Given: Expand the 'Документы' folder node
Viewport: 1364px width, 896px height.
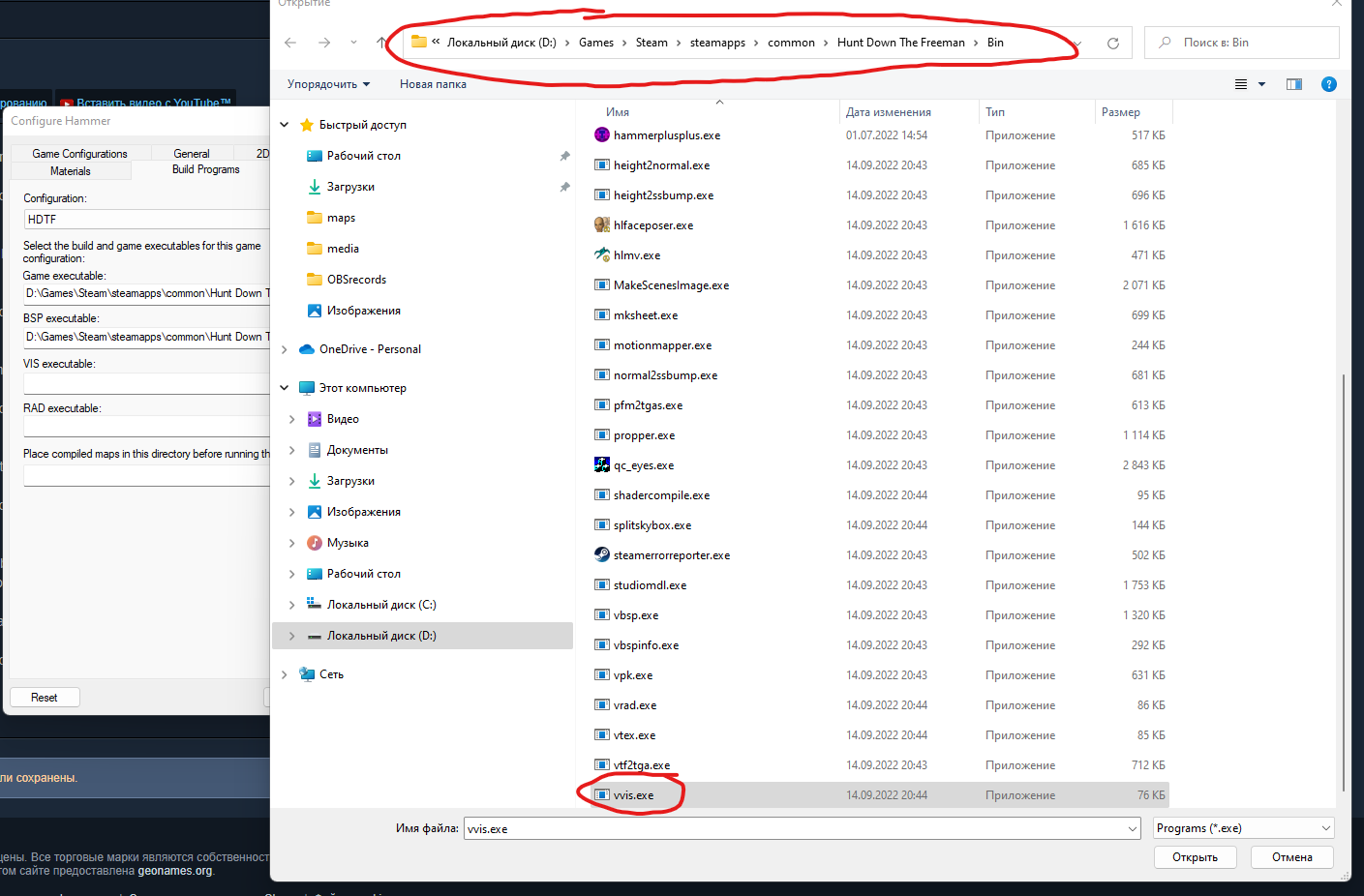Looking at the screenshot, I should [x=292, y=450].
